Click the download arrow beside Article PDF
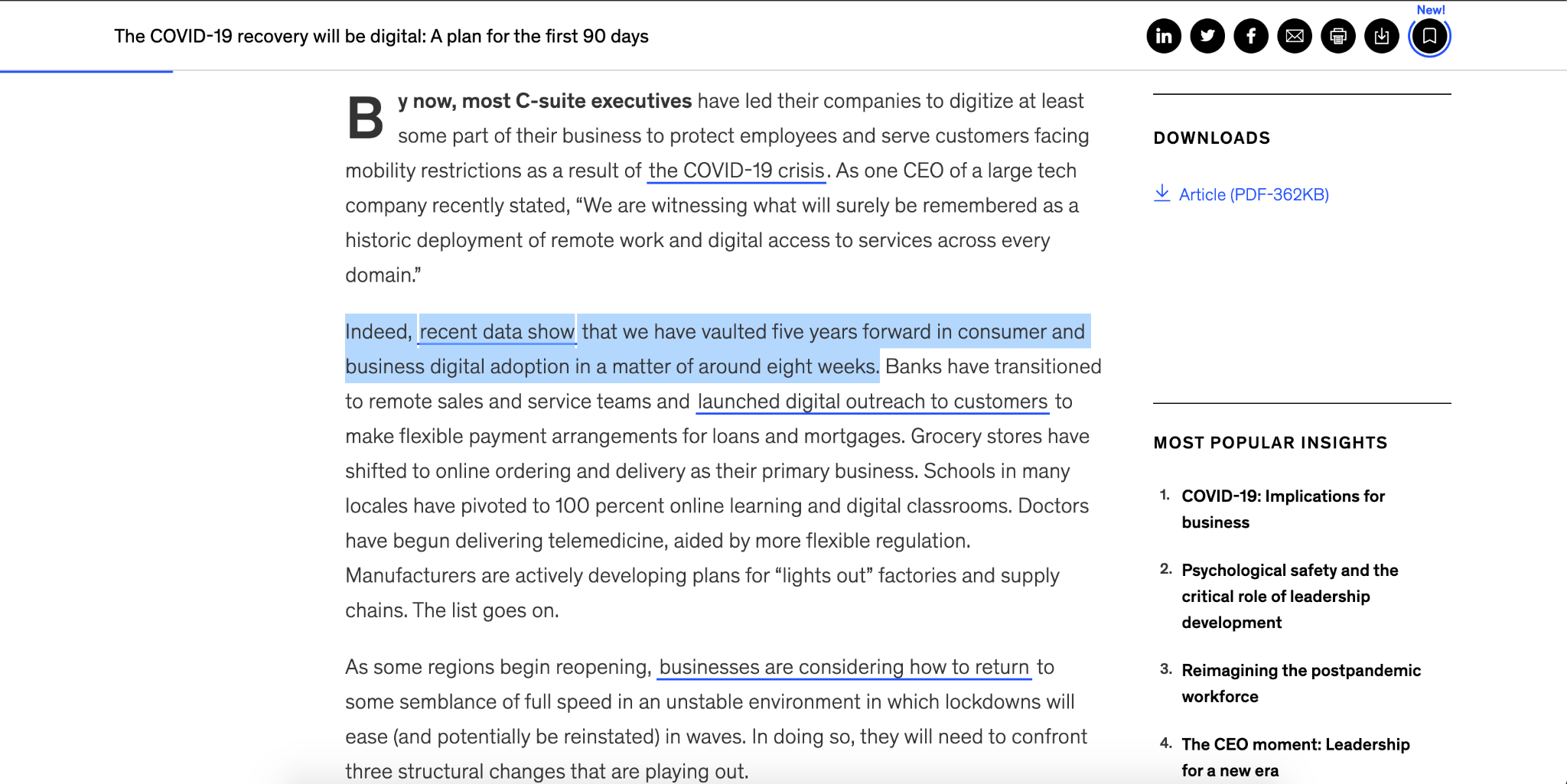 1162,193
